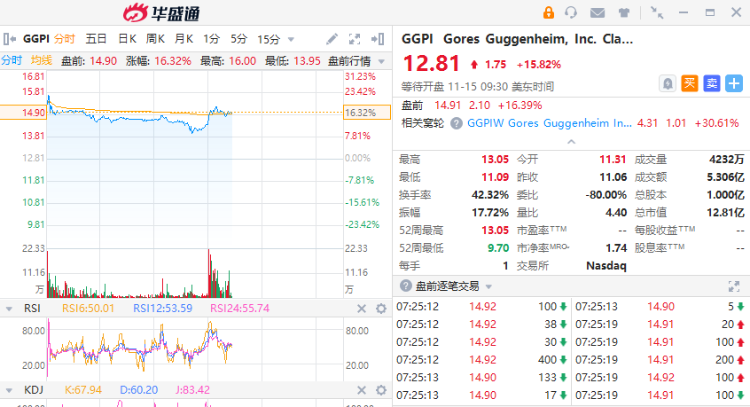Screen dimensions: 750x407
Task: Switch to the 五日 chart tab
Action: 96,39
